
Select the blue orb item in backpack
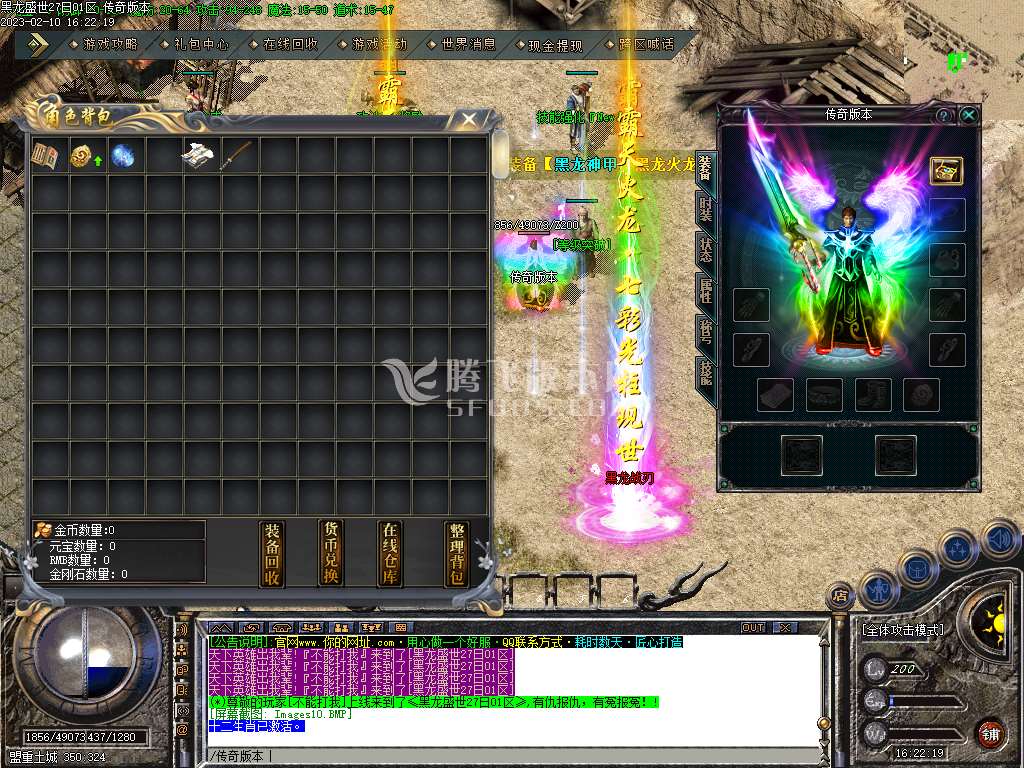pos(123,157)
